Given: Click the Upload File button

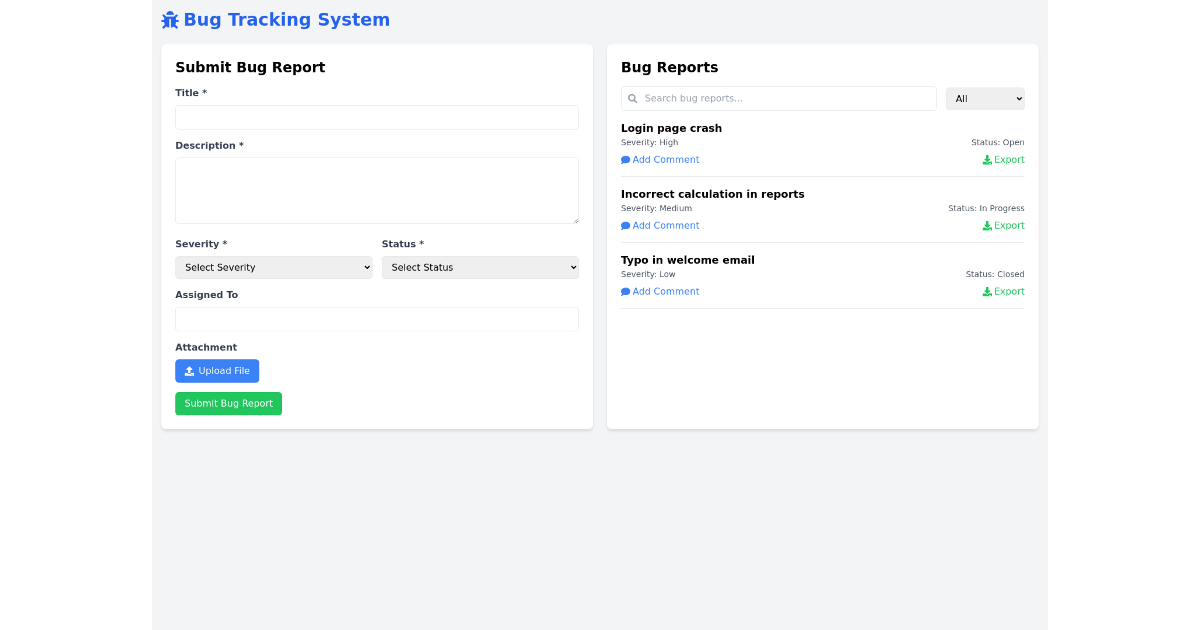Looking at the screenshot, I should point(217,370).
